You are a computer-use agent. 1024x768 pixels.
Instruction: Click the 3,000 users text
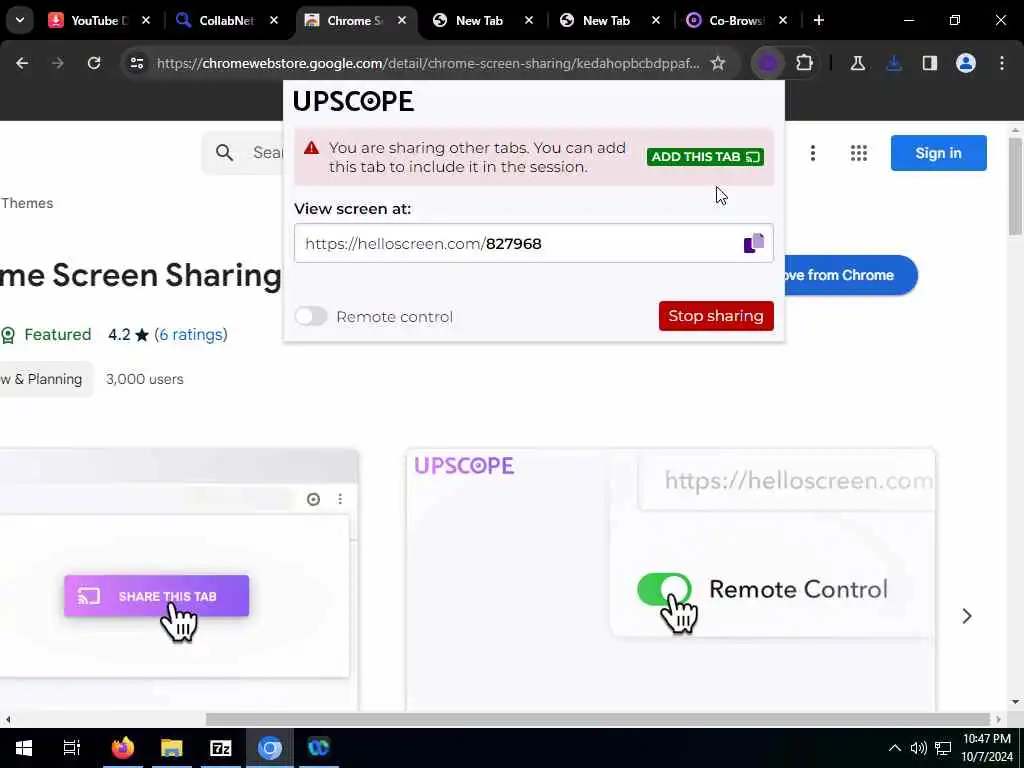[x=144, y=379]
